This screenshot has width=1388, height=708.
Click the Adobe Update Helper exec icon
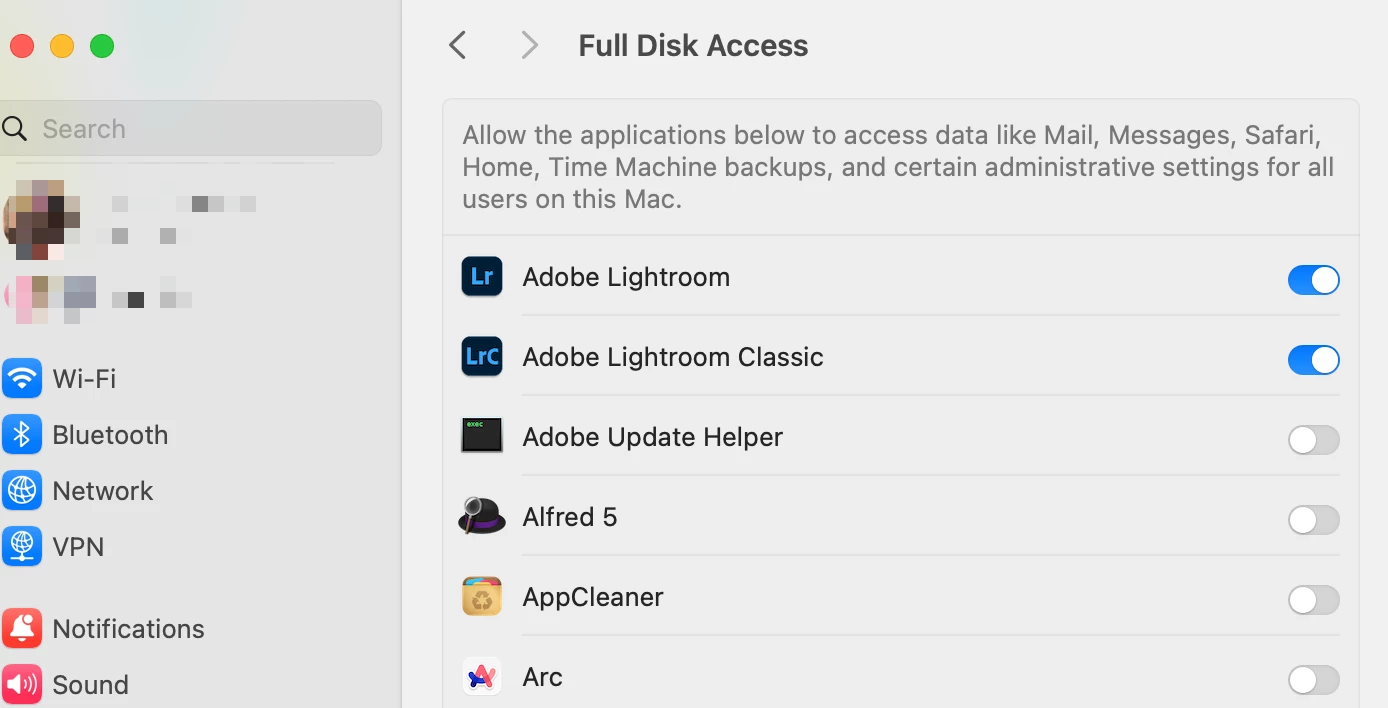click(481, 436)
